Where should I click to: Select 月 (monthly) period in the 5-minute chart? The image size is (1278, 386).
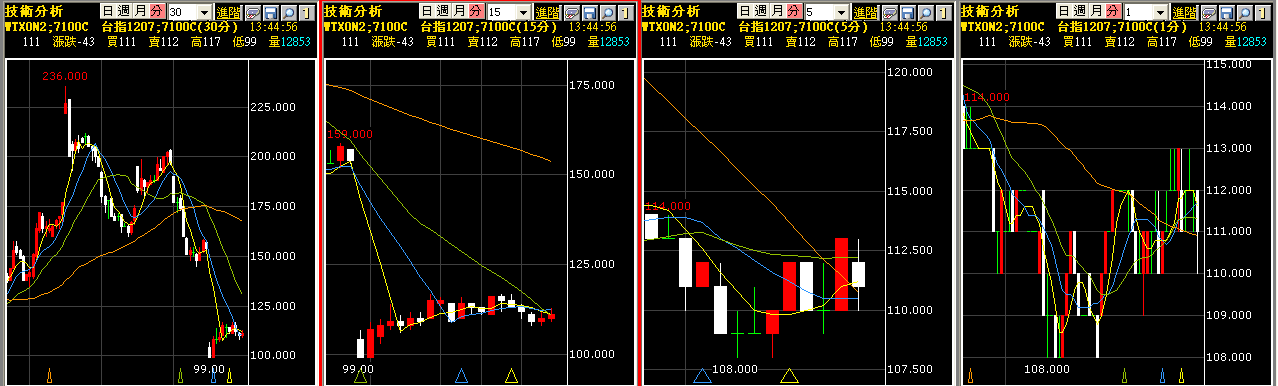pyautogui.click(x=778, y=11)
